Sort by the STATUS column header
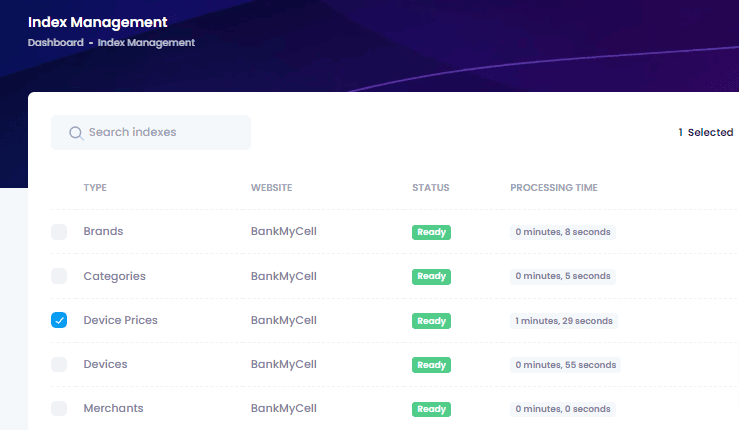739x430 pixels. [431, 188]
